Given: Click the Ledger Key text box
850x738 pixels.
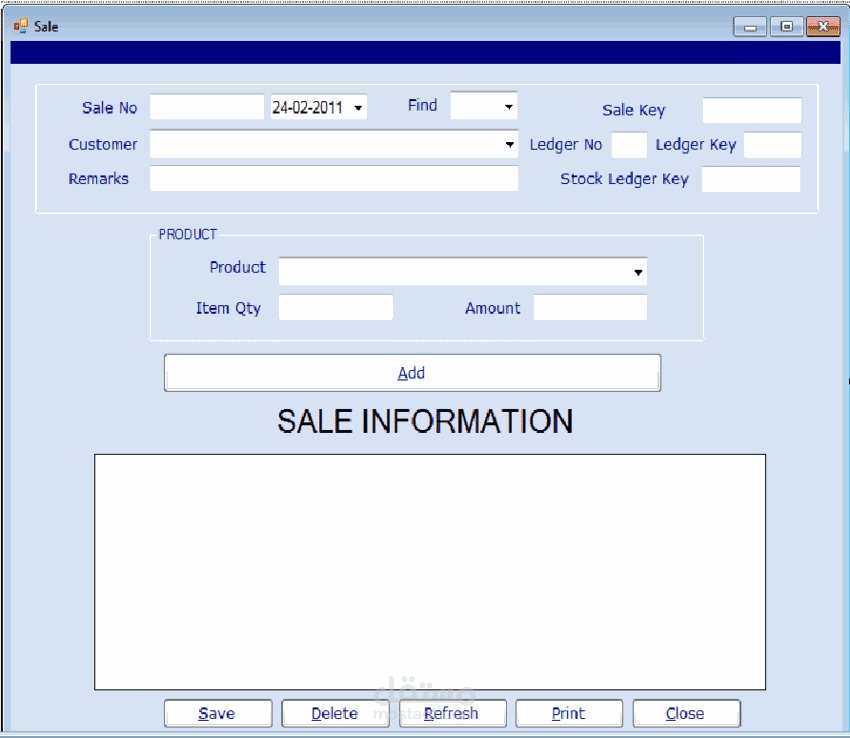Looking at the screenshot, I should (775, 144).
